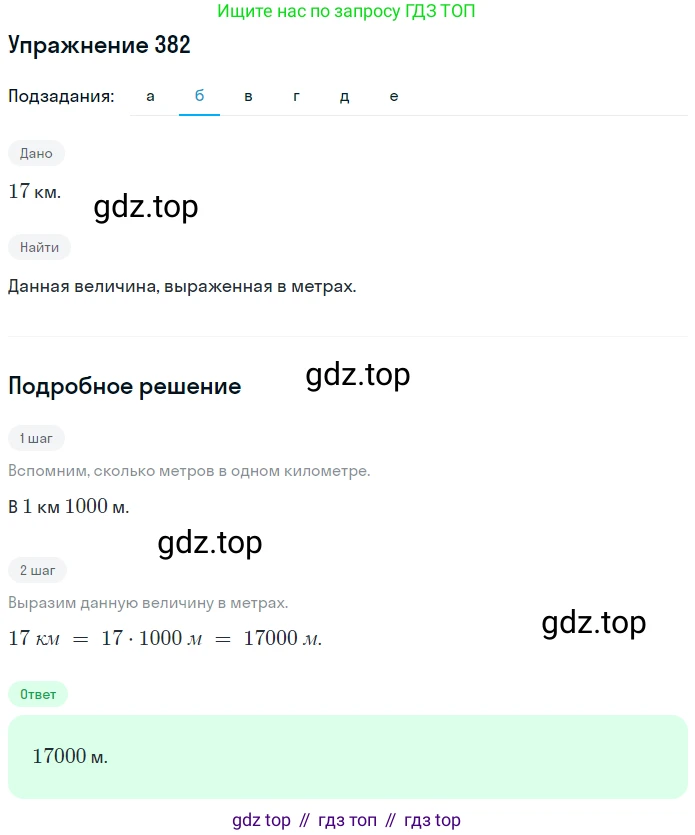Click the Упражнение 382 heading
This screenshot has width=695, height=835.
click(100, 45)
